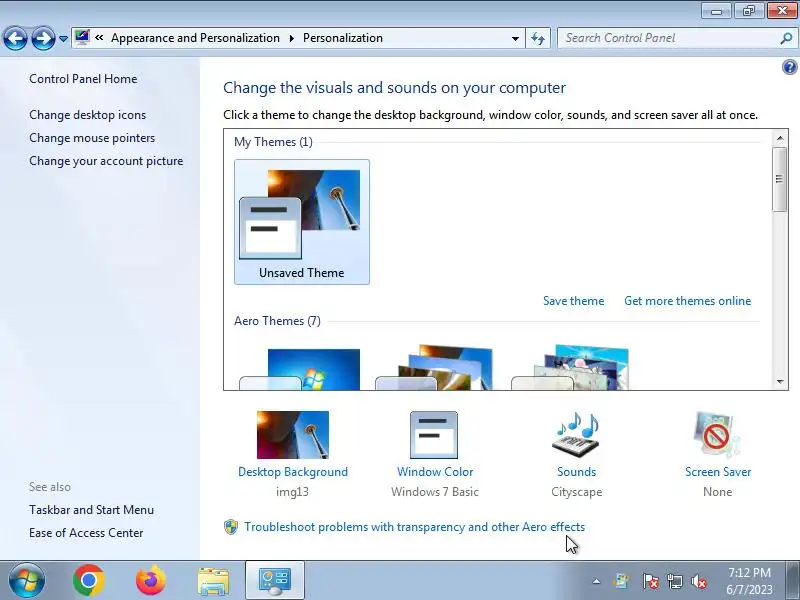Click the themes list scrollbar thumb
The image size is (800, 600).
click(779, 179)
